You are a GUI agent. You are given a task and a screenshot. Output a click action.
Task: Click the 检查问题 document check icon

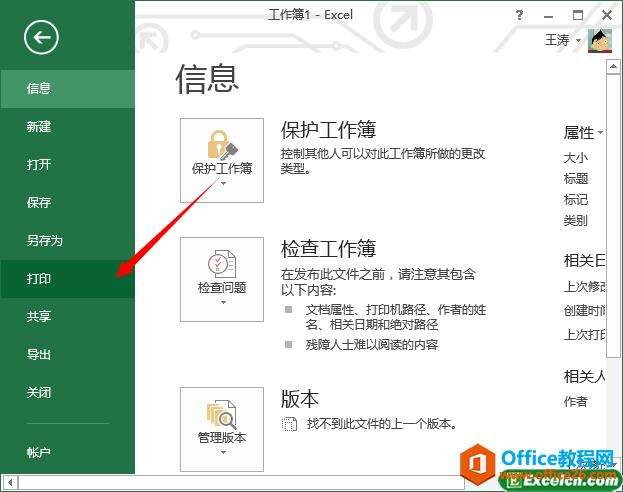coord(222,263)
